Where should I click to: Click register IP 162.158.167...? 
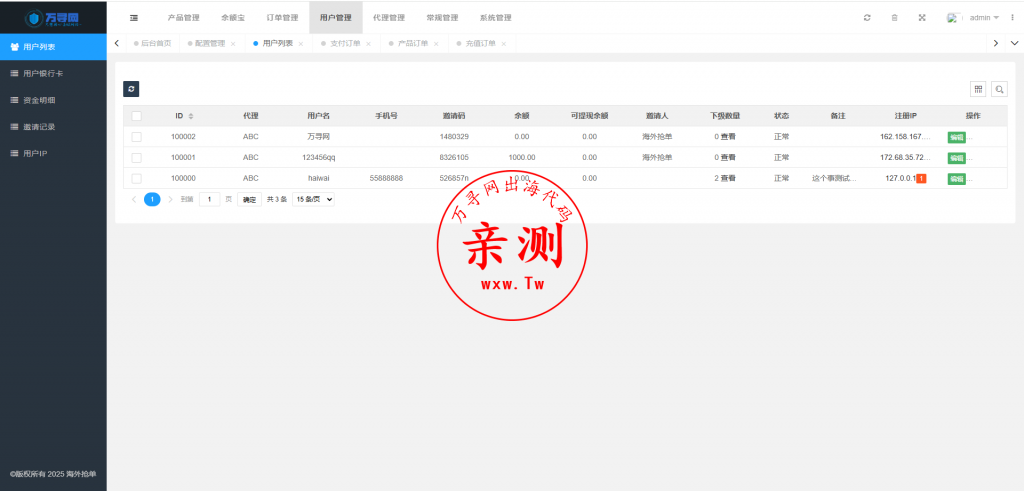click(905, 136)
